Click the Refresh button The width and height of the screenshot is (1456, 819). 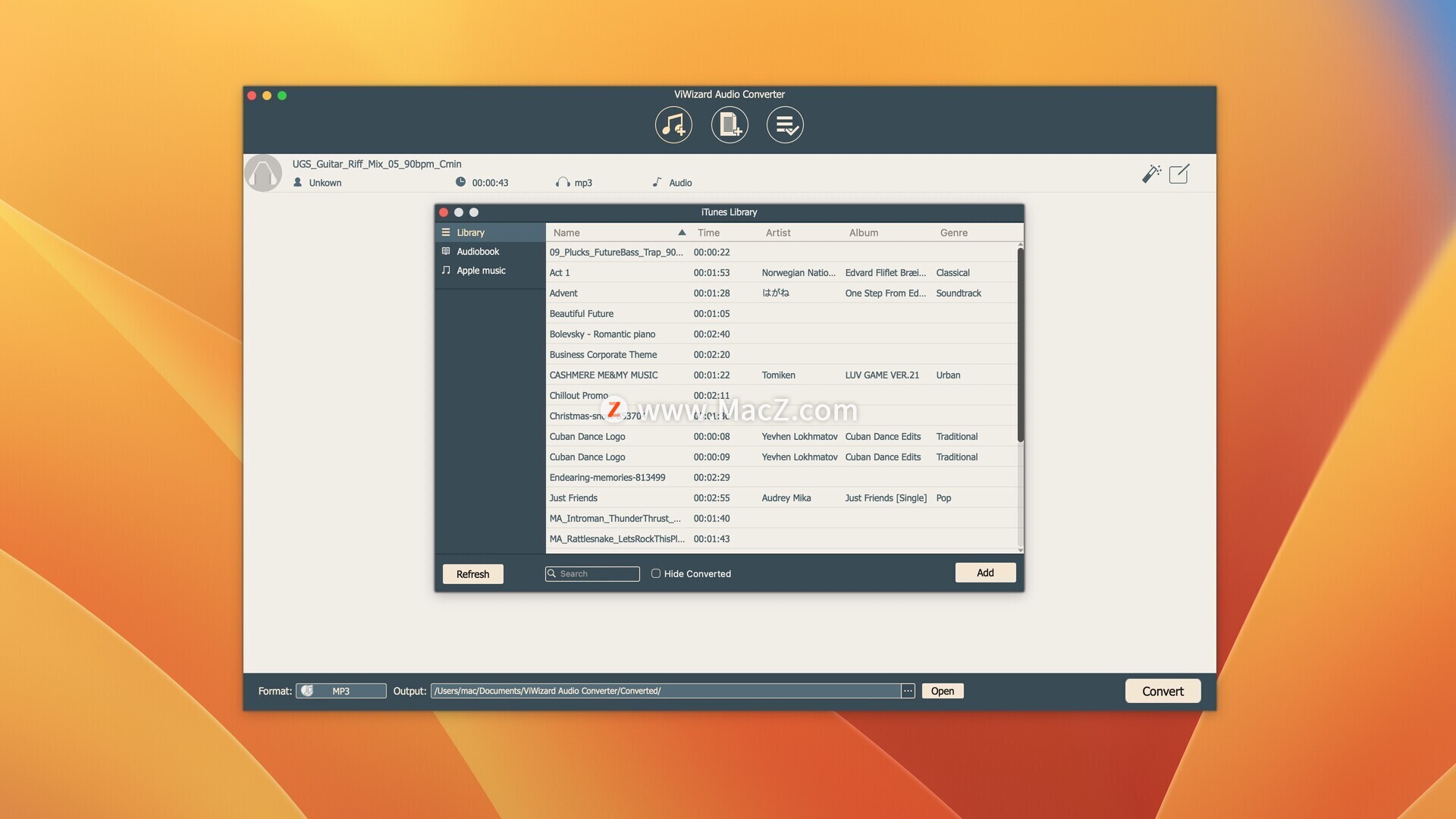[472, 574]
